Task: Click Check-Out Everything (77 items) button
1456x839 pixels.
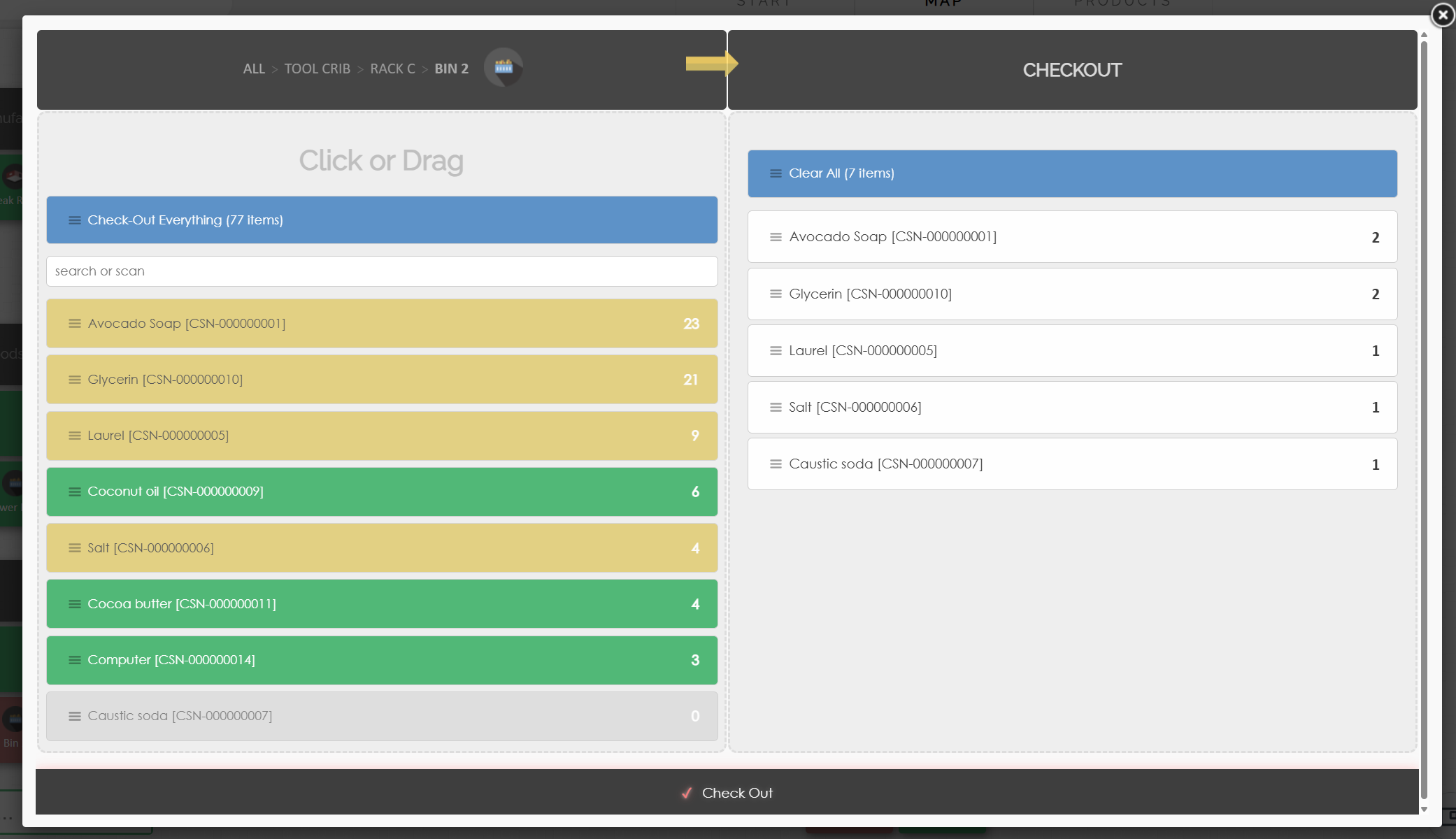Action: [382, 220]
